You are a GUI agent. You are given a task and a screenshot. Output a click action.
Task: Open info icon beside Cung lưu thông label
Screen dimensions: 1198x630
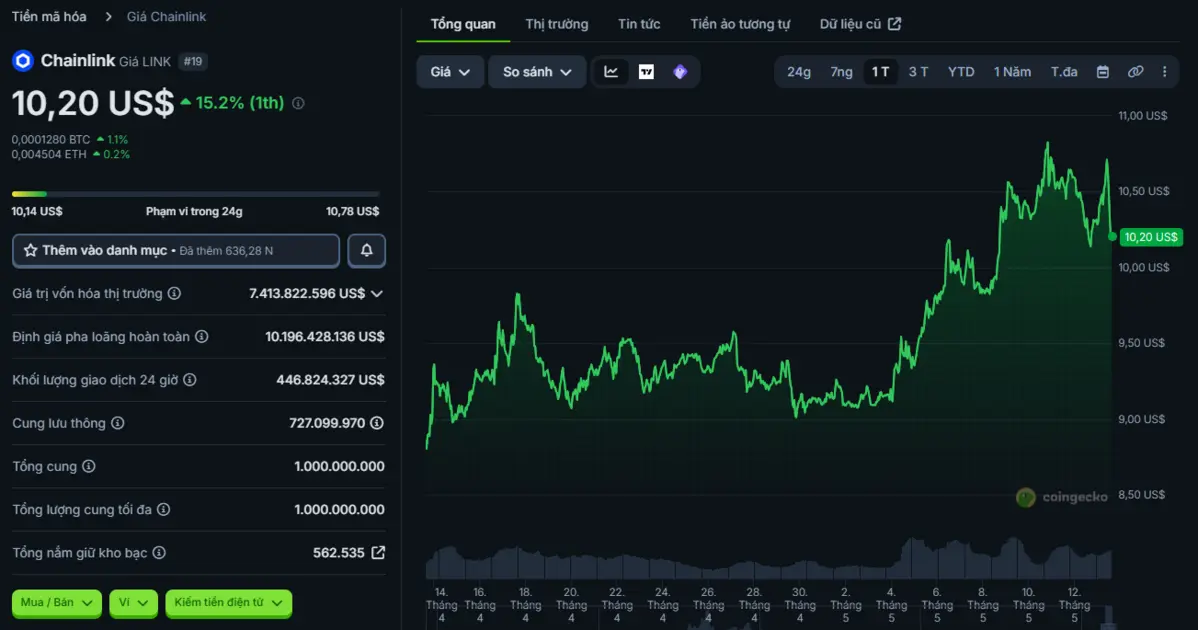[118, 423]
